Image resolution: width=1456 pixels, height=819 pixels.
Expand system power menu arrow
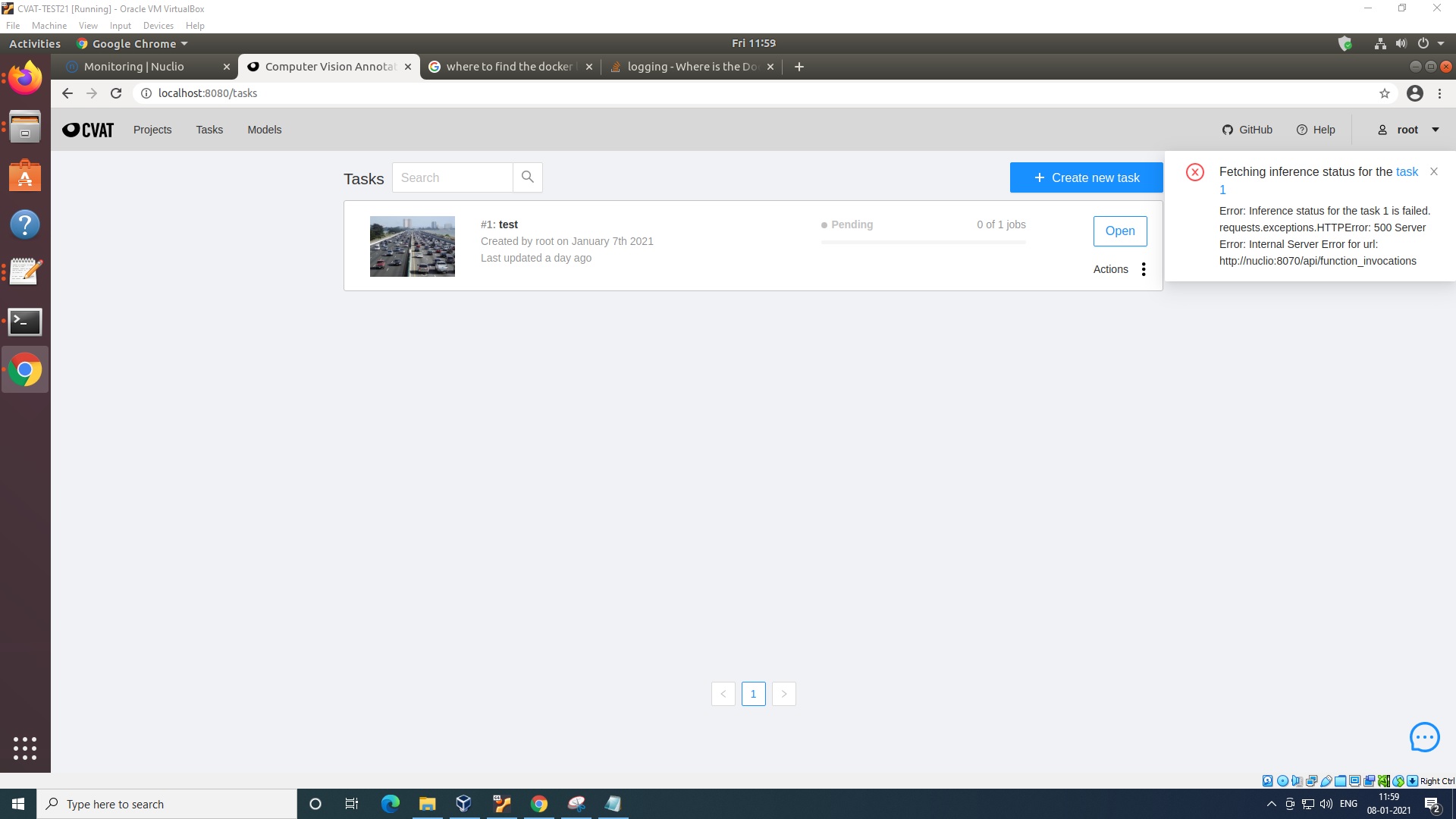[1441, 43]
